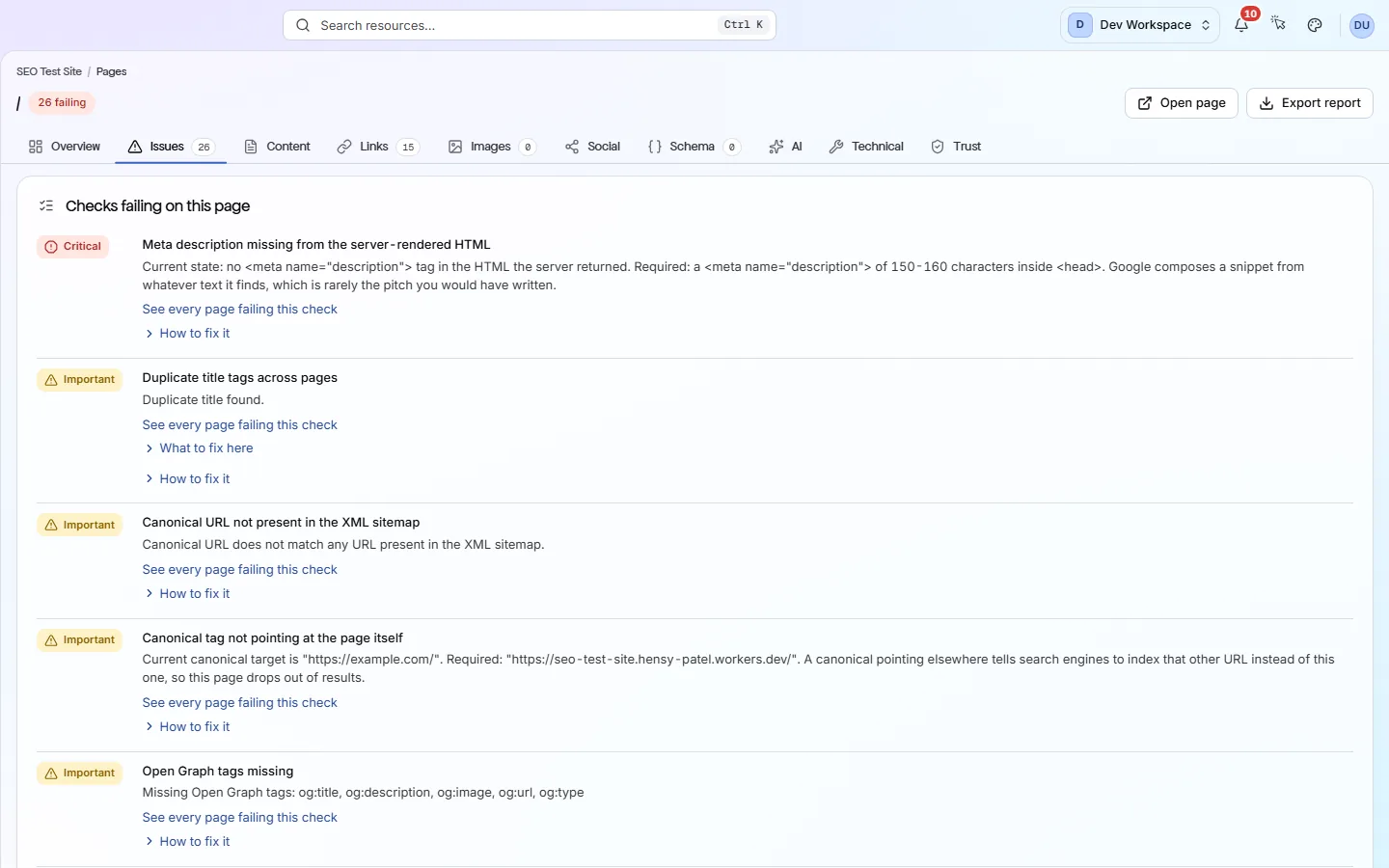The width and height of the screenshot is (1389, 868).
Task: Open the theme palette icon
Action: [x=1315, y=25]
